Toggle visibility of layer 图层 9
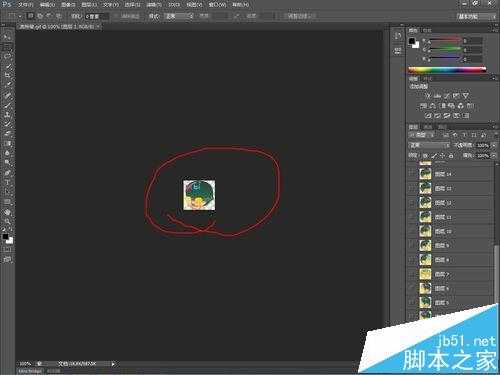This screenshot has height=375, width=500. (x=412, y=245)
